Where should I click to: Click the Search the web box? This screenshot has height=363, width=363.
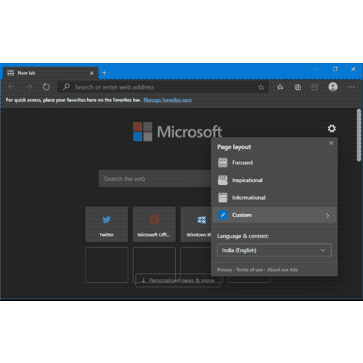(155, 179)
